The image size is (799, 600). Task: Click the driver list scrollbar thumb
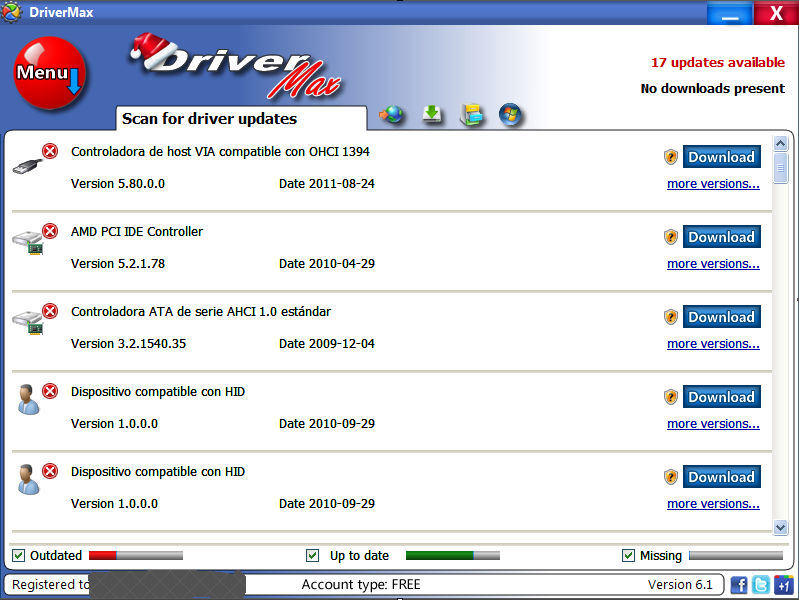point(780,168)
